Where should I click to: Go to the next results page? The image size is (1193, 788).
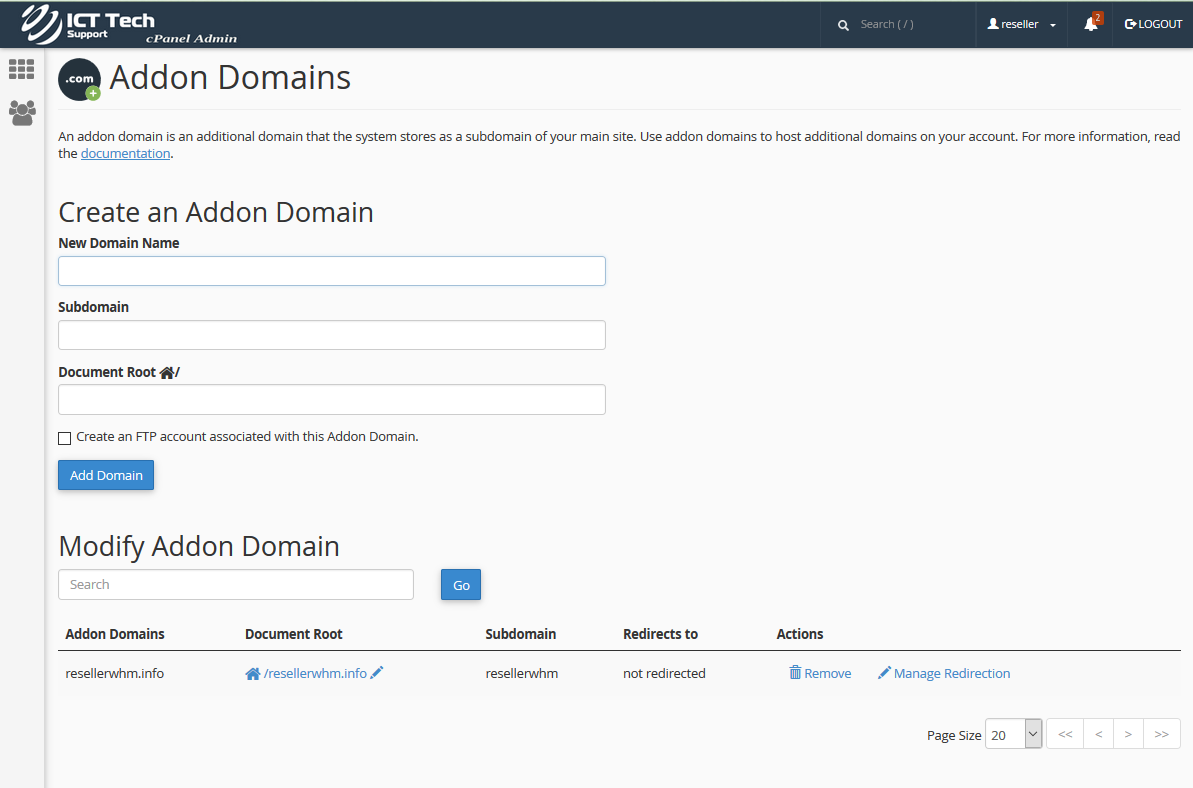pos(1128,734)
